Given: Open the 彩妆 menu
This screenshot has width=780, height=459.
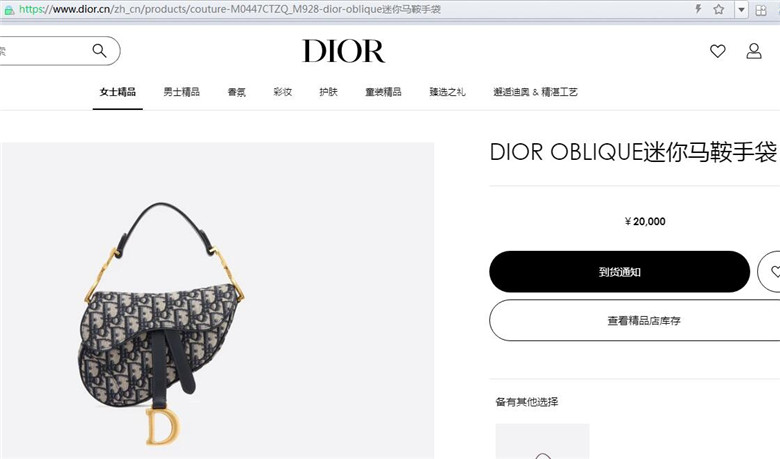Looking at the screenshot, I should click(283, 92).
